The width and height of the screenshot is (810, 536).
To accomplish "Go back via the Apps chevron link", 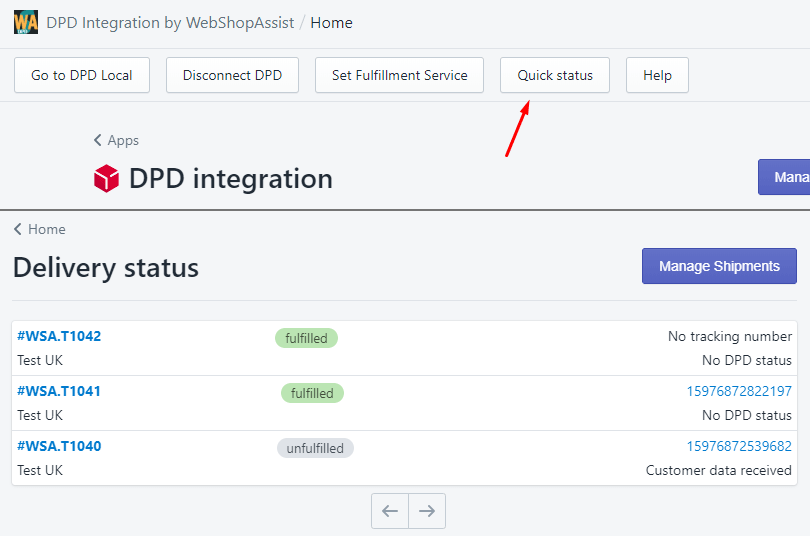I will 116,140.
